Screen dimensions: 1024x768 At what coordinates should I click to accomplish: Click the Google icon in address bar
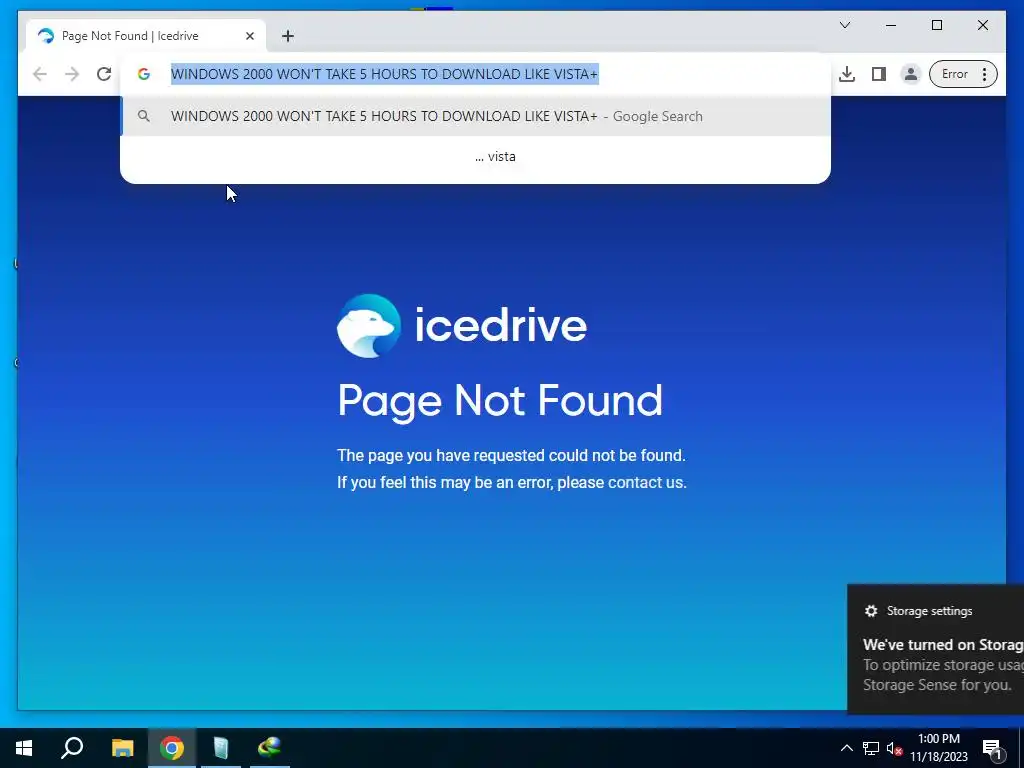(144, 74)
